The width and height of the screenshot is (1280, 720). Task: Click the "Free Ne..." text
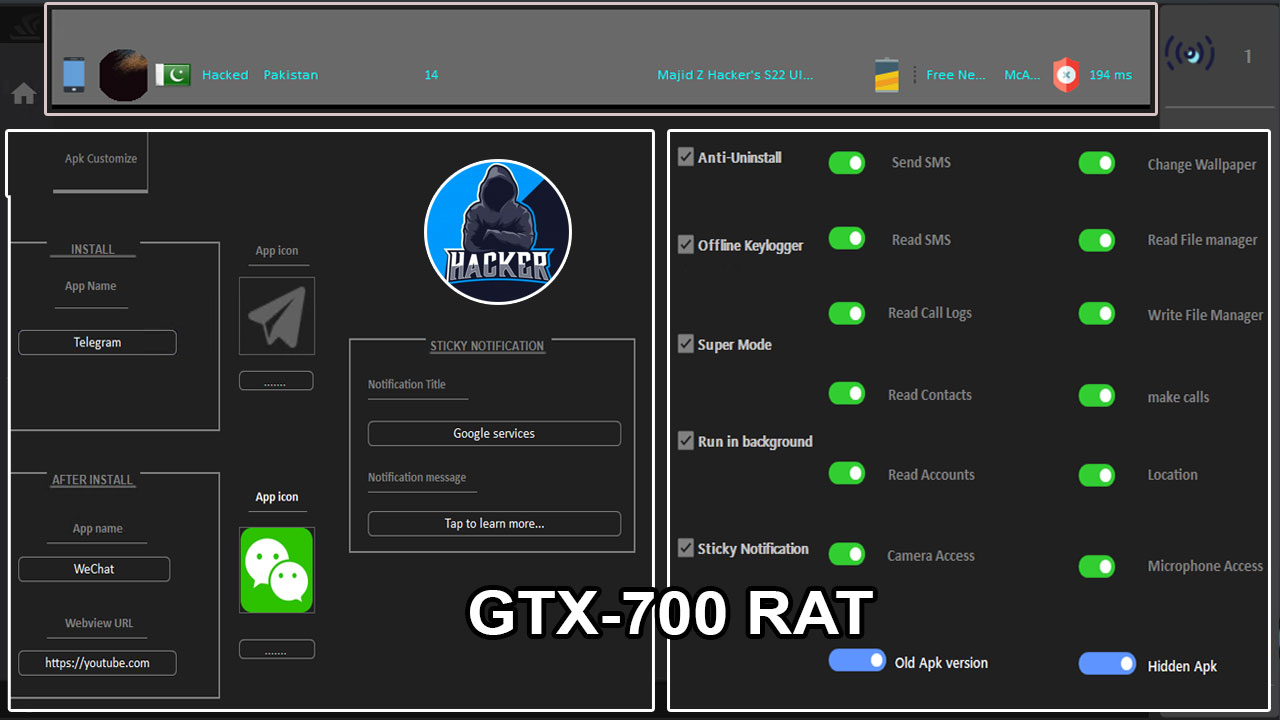(x=956, y=75)
